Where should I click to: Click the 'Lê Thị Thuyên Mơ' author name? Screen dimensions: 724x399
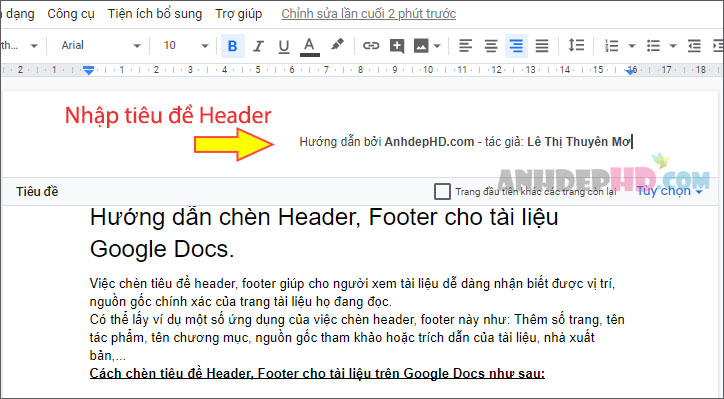click(x=579, y=142)
